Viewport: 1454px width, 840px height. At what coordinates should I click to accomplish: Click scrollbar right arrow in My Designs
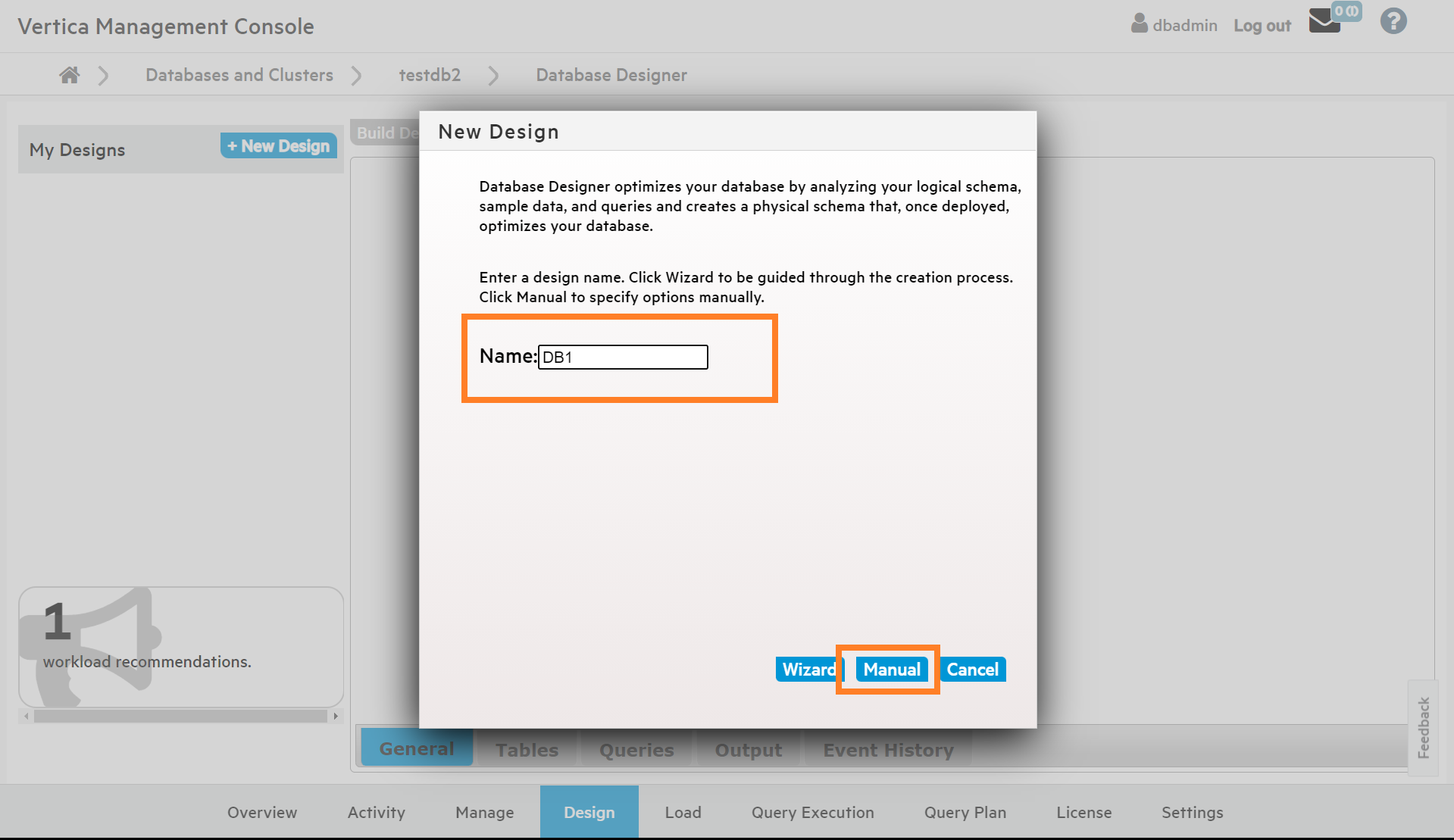click(336, 716)
